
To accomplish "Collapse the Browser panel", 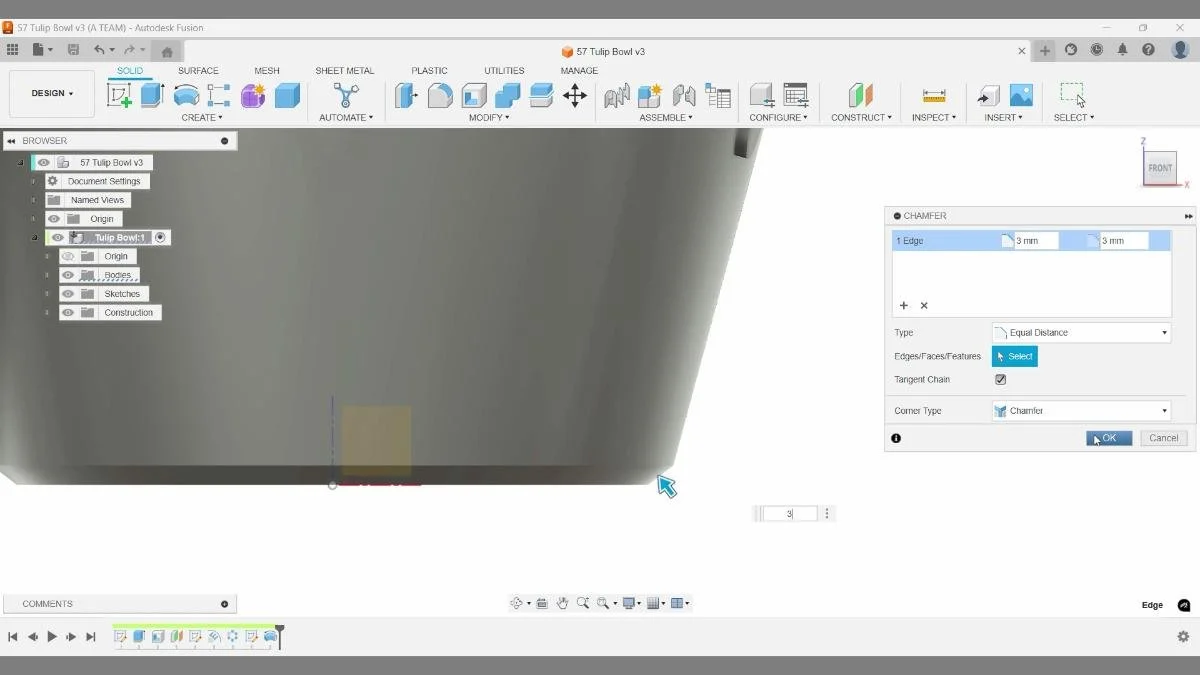I will point(11,141).
